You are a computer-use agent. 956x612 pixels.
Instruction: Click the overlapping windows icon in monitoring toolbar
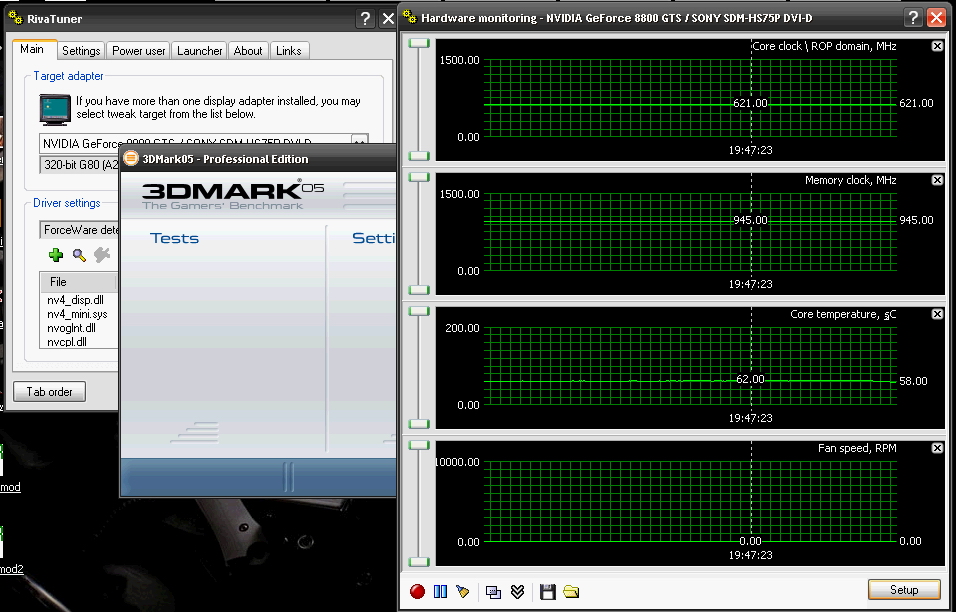point(493,591)
